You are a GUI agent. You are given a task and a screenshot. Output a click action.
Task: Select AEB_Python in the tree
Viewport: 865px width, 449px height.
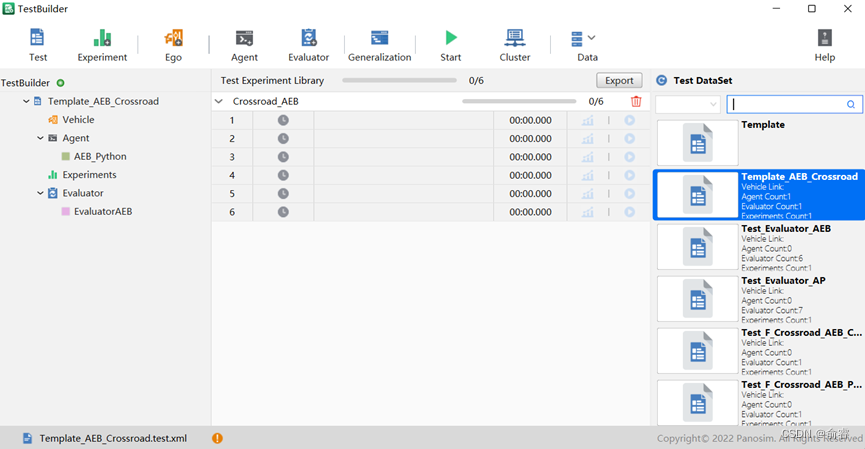100,157
